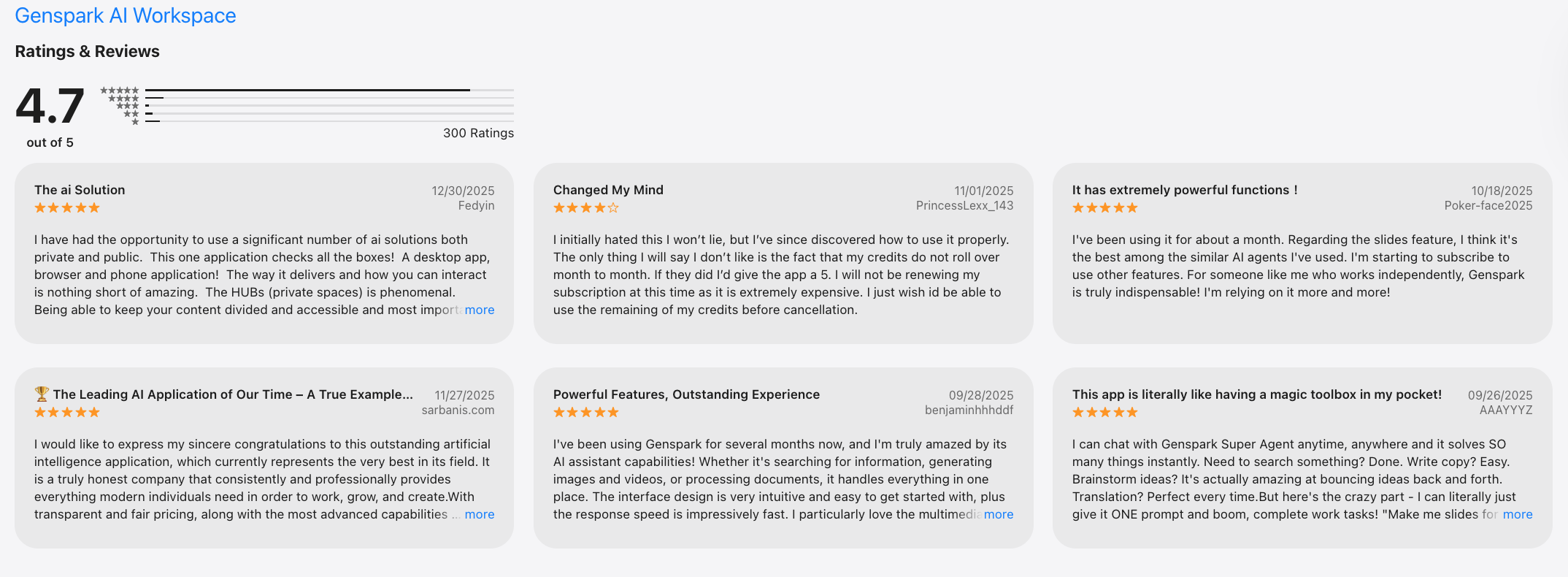Screen dimensions: 1568x577
Task: Expand the sarbanis.com review via 'more'
Action: [x=480, y=514]
